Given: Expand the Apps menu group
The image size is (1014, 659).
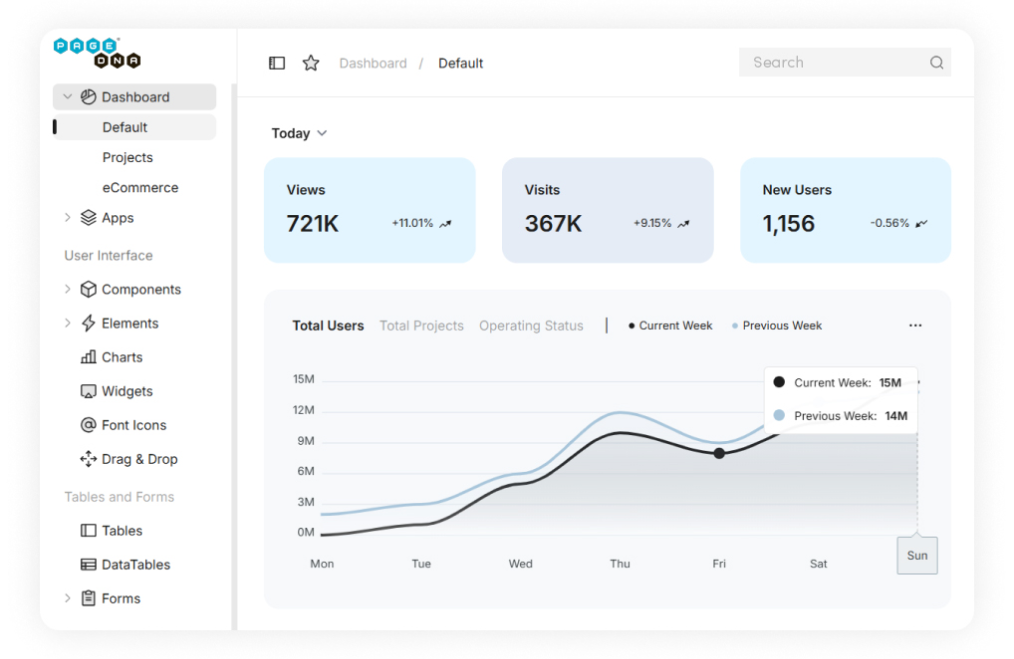Looking at the screenshot, I should 117,218.
